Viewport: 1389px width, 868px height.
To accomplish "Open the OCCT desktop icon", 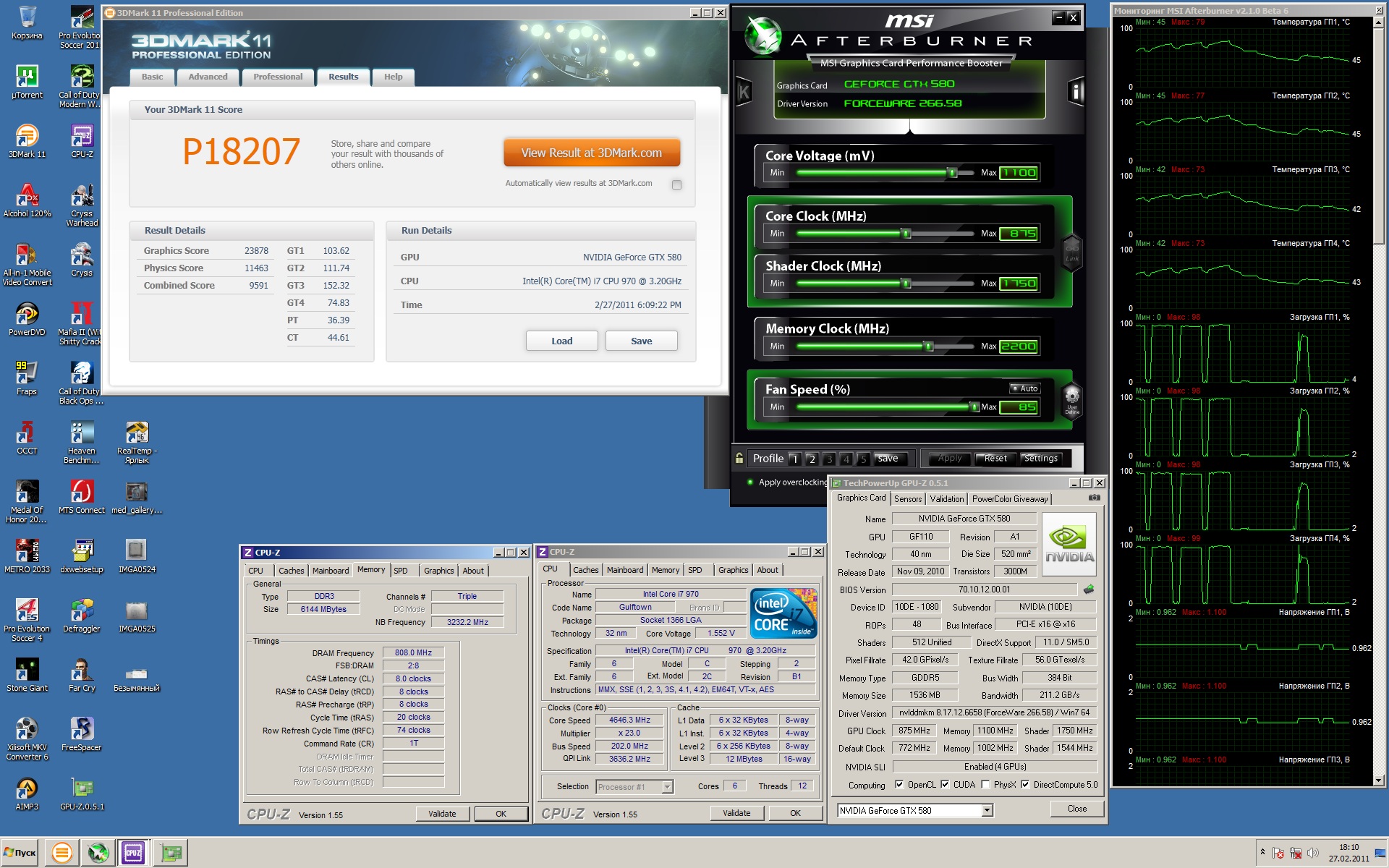I will 27,438.
